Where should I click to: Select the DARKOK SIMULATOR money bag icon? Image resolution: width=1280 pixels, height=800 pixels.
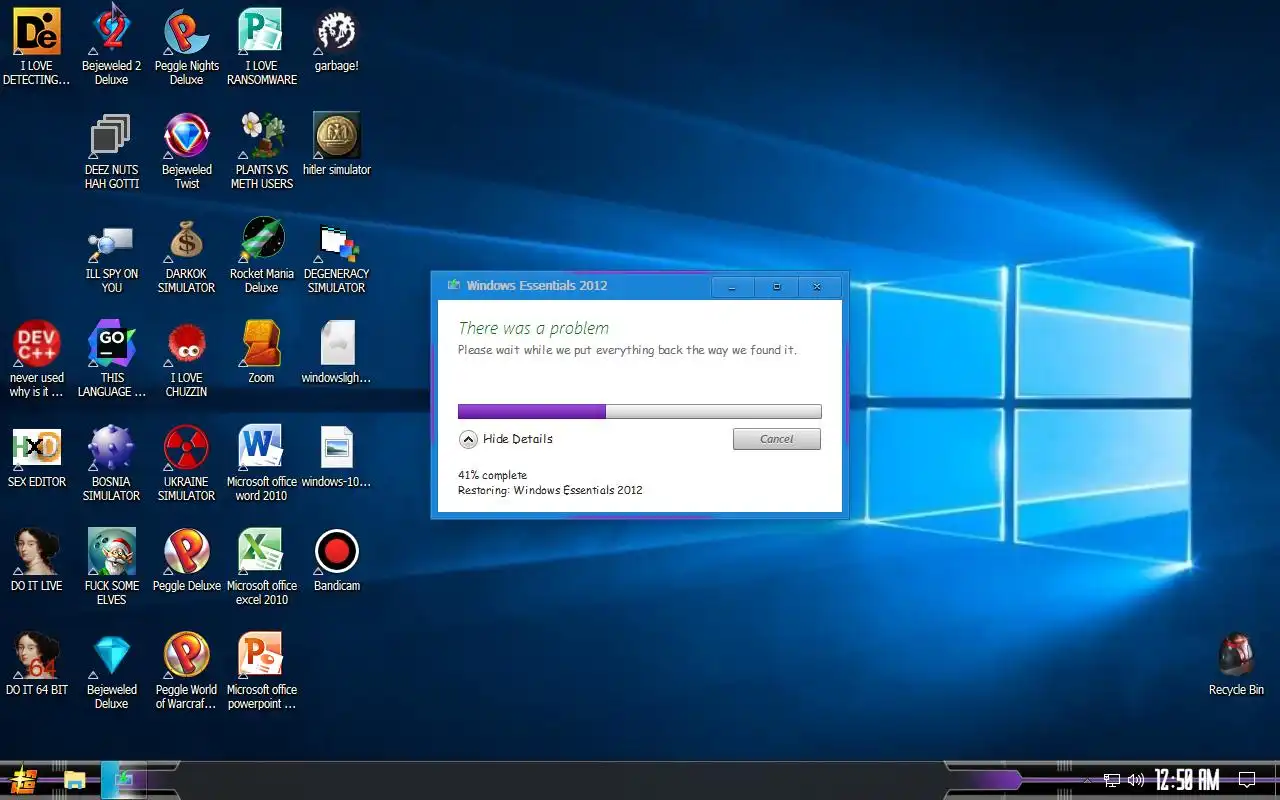tap(187, 254)
